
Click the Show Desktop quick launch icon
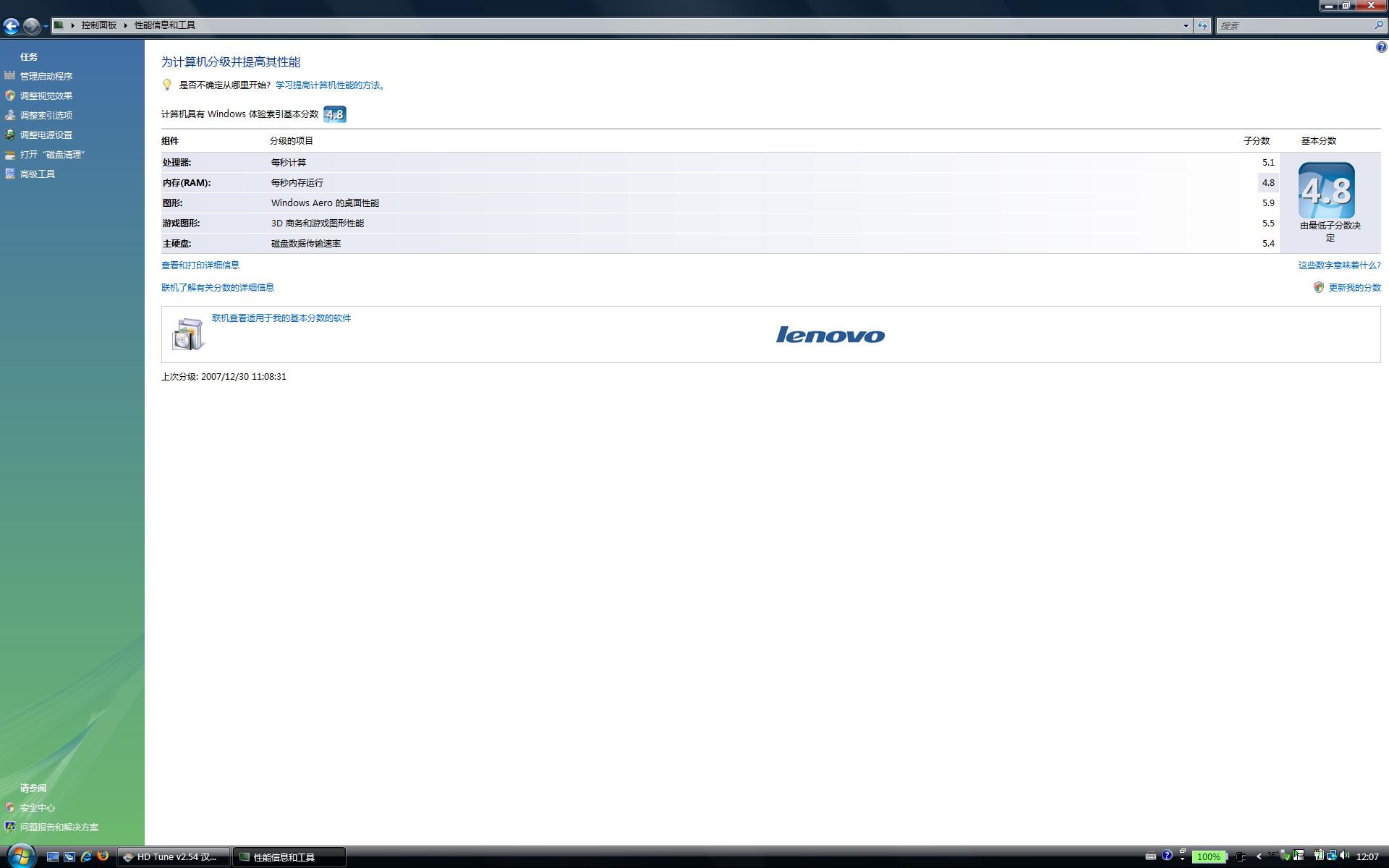click(53, 856)
